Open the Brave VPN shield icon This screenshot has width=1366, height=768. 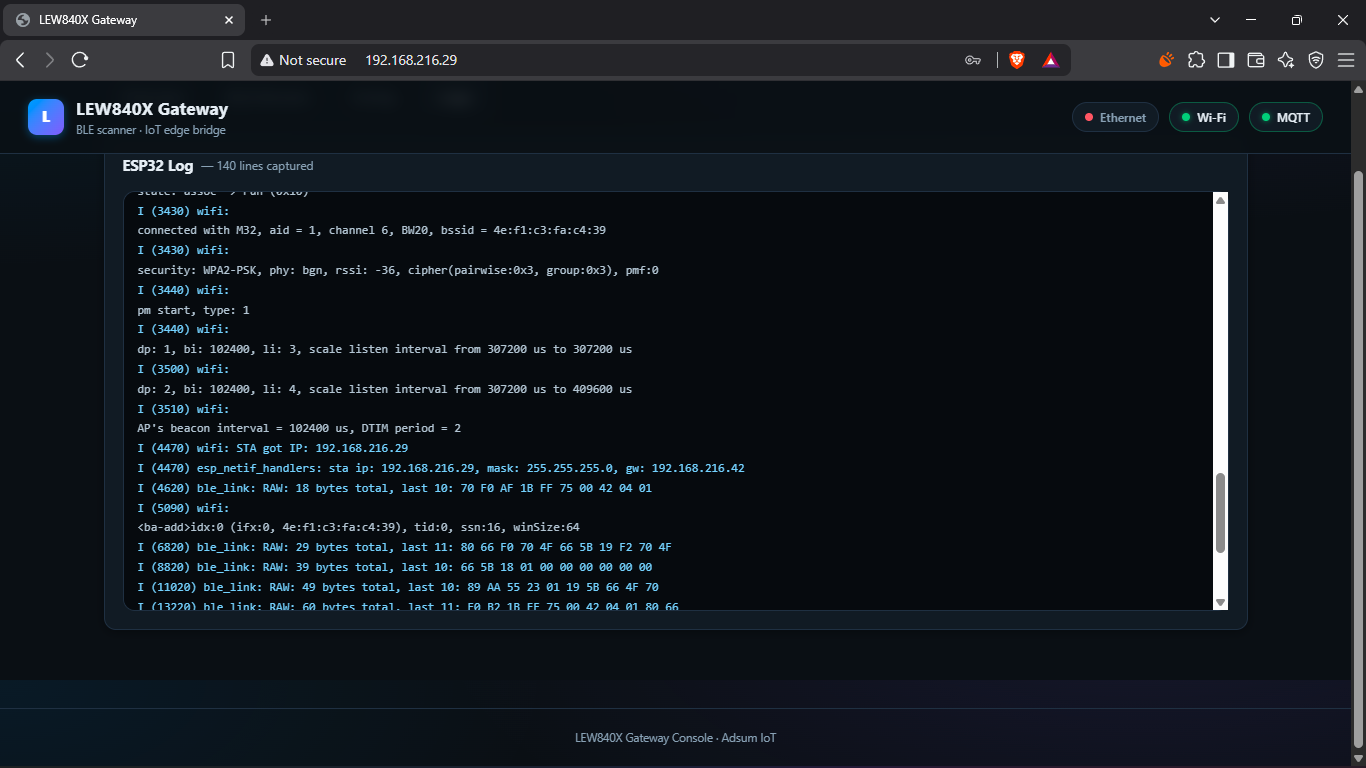(x=1316, y=60)
